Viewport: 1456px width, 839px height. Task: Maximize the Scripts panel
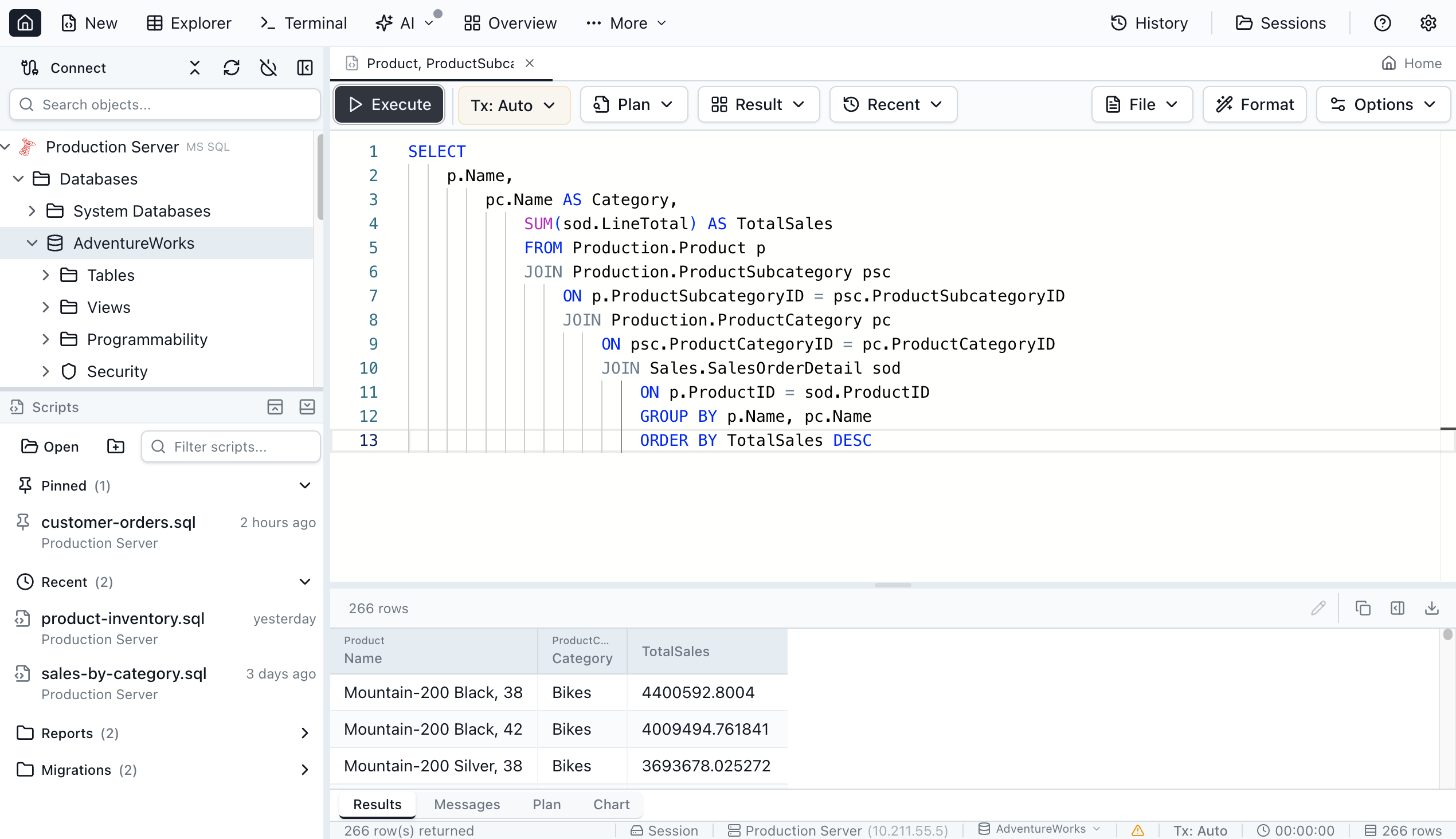pos(275,407)
